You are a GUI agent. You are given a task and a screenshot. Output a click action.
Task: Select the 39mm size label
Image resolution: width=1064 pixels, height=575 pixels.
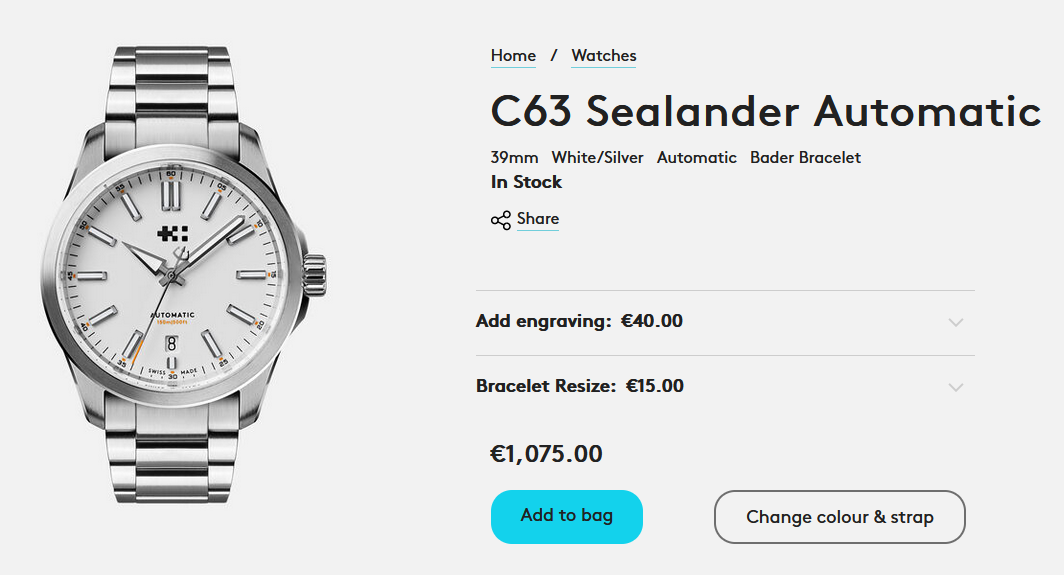[x=514, y=158]
